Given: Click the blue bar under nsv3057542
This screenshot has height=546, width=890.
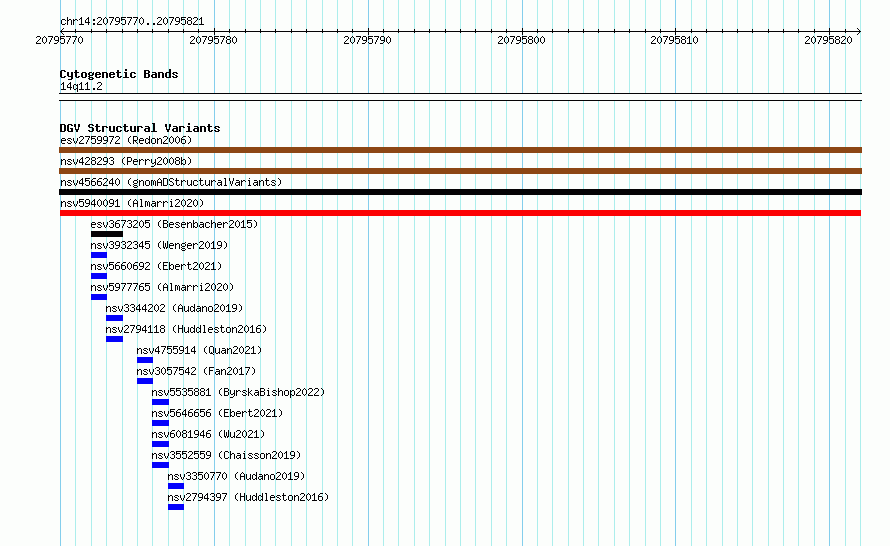Looking at the screenshot, I should coord(145,381).
